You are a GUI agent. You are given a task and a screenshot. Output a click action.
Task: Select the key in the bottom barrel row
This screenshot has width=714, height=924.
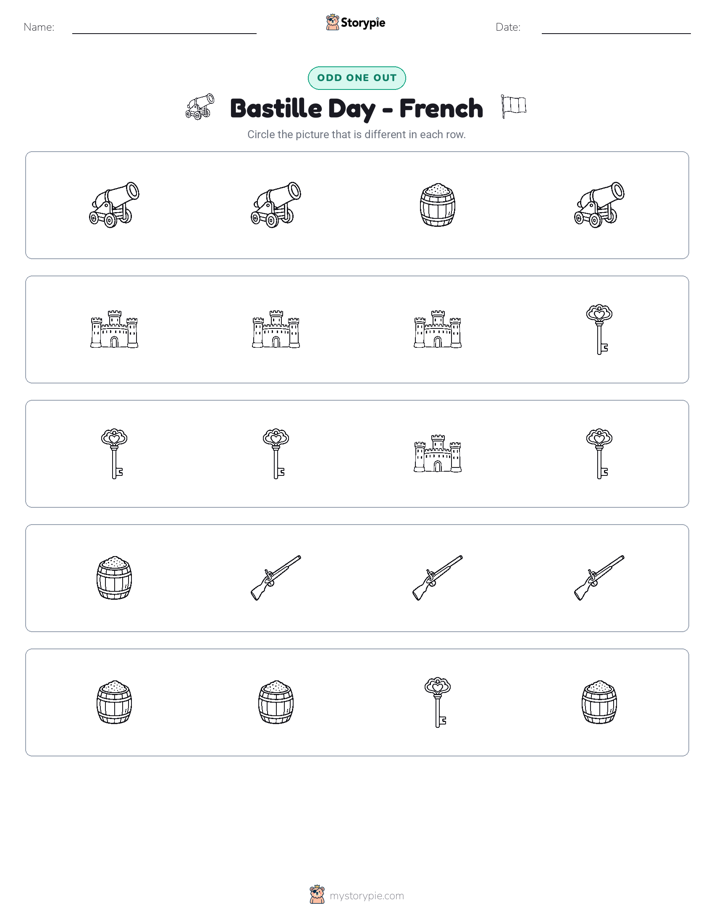tap(437, 702)
